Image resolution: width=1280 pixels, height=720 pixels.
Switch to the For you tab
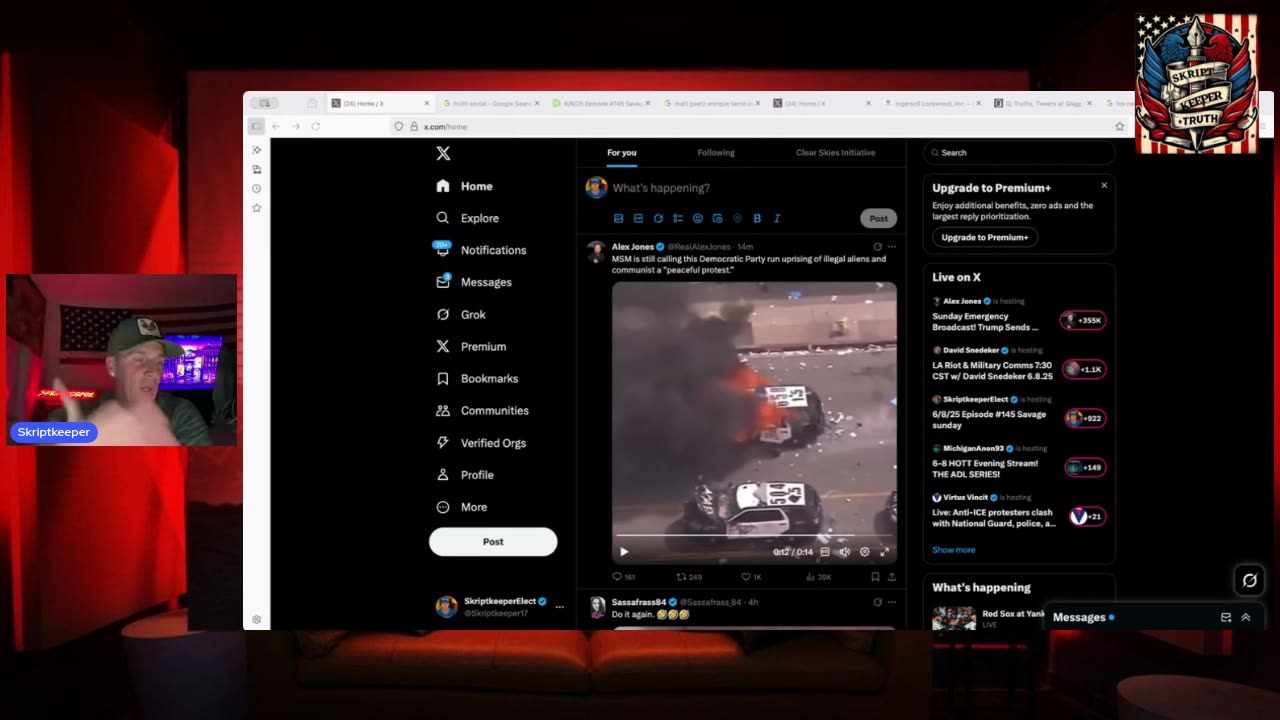[x=622, y=153]
